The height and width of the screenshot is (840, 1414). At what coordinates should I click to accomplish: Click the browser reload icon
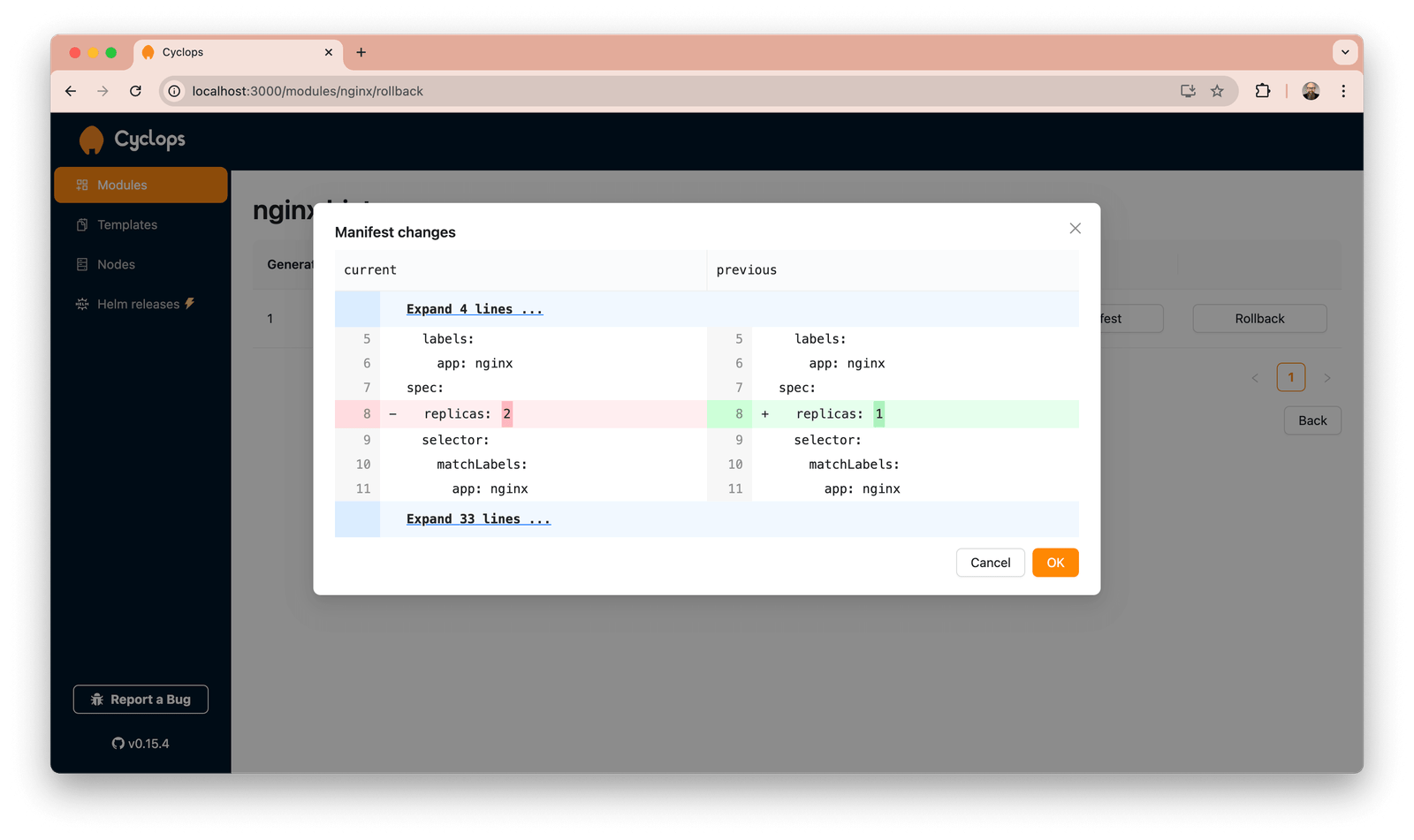(x=135, y=91)
